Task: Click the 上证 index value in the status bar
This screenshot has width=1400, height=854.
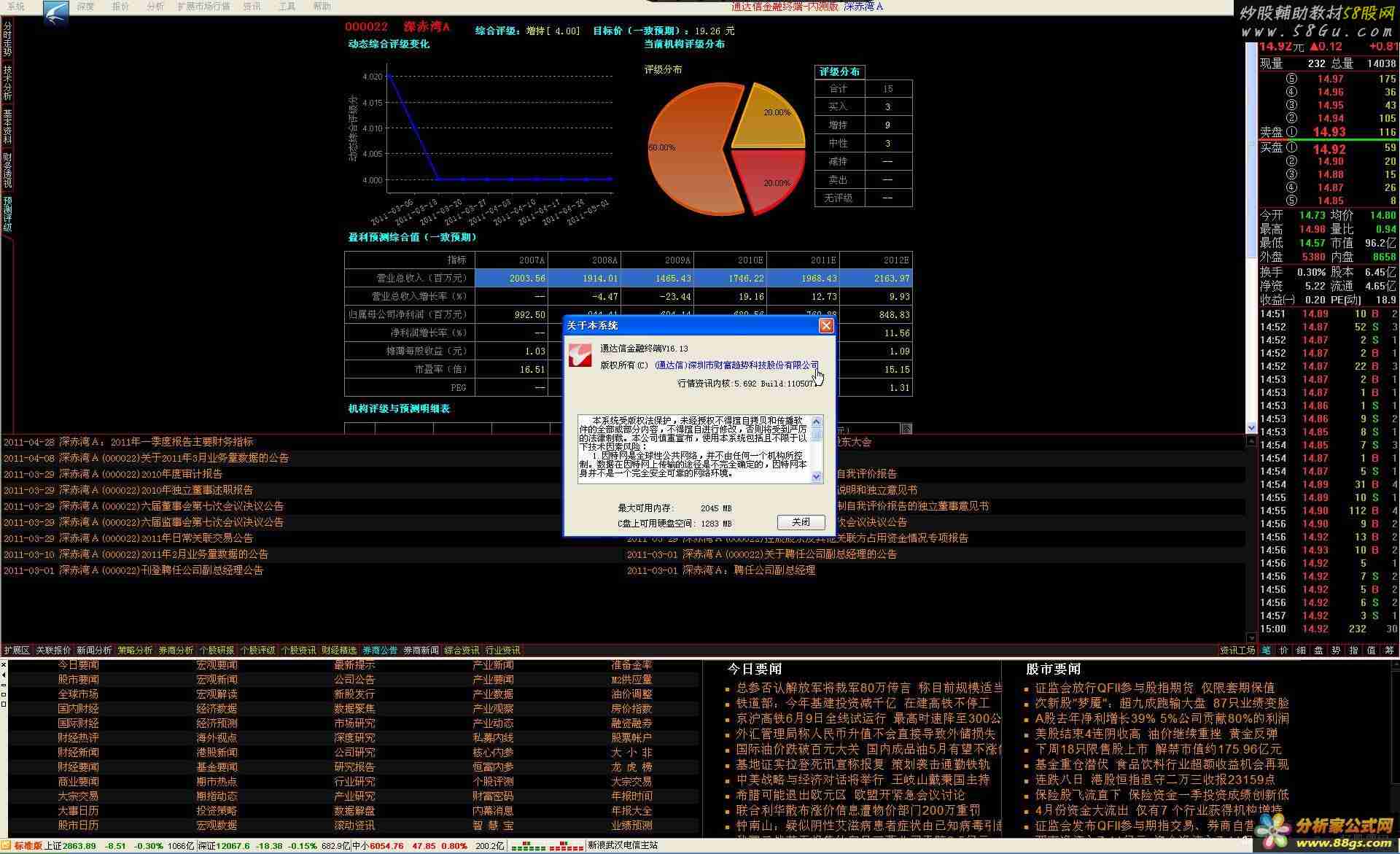Action: tap(79, 846)
